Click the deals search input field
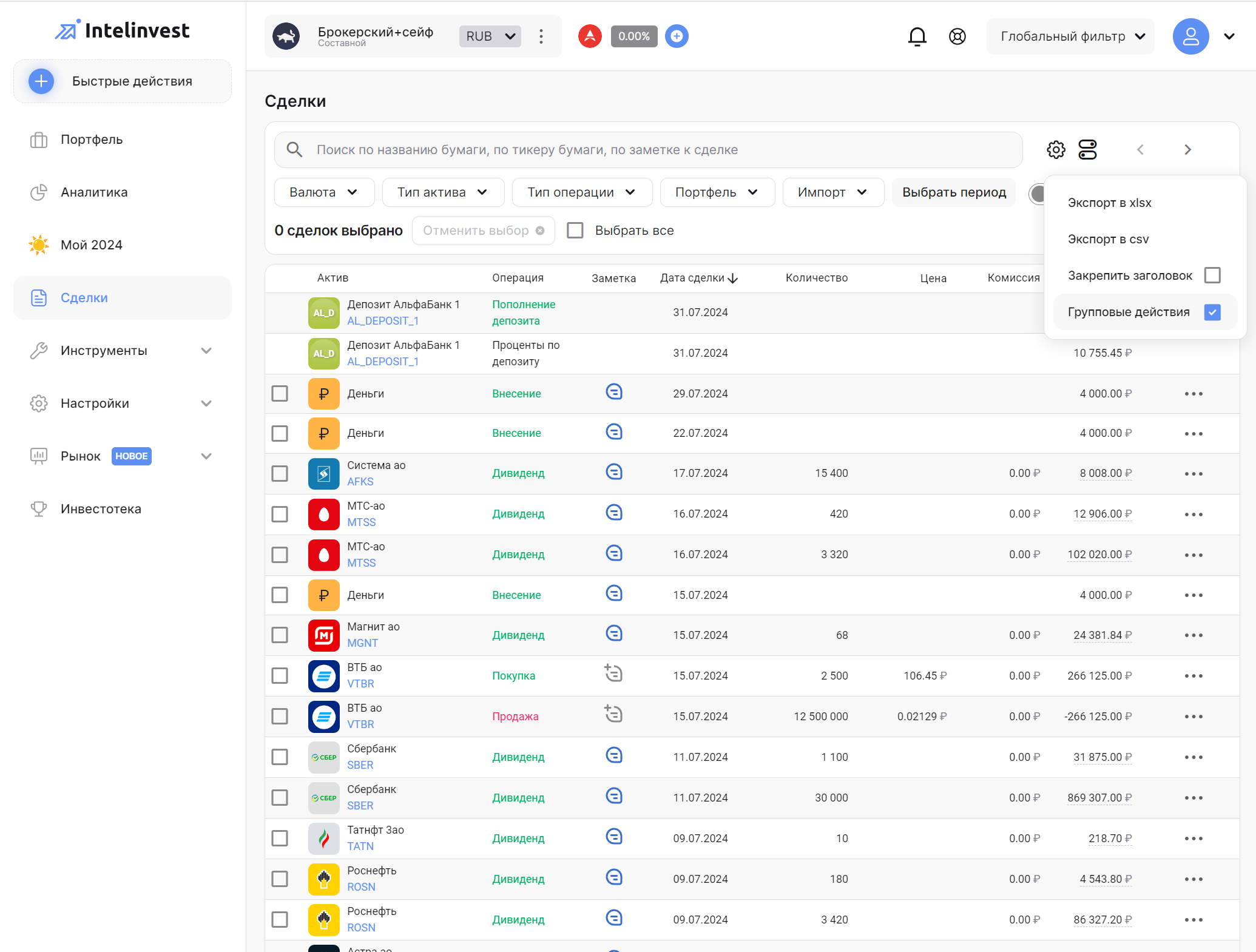Viewport: 1256px width, 952px height. pos(648,150)
